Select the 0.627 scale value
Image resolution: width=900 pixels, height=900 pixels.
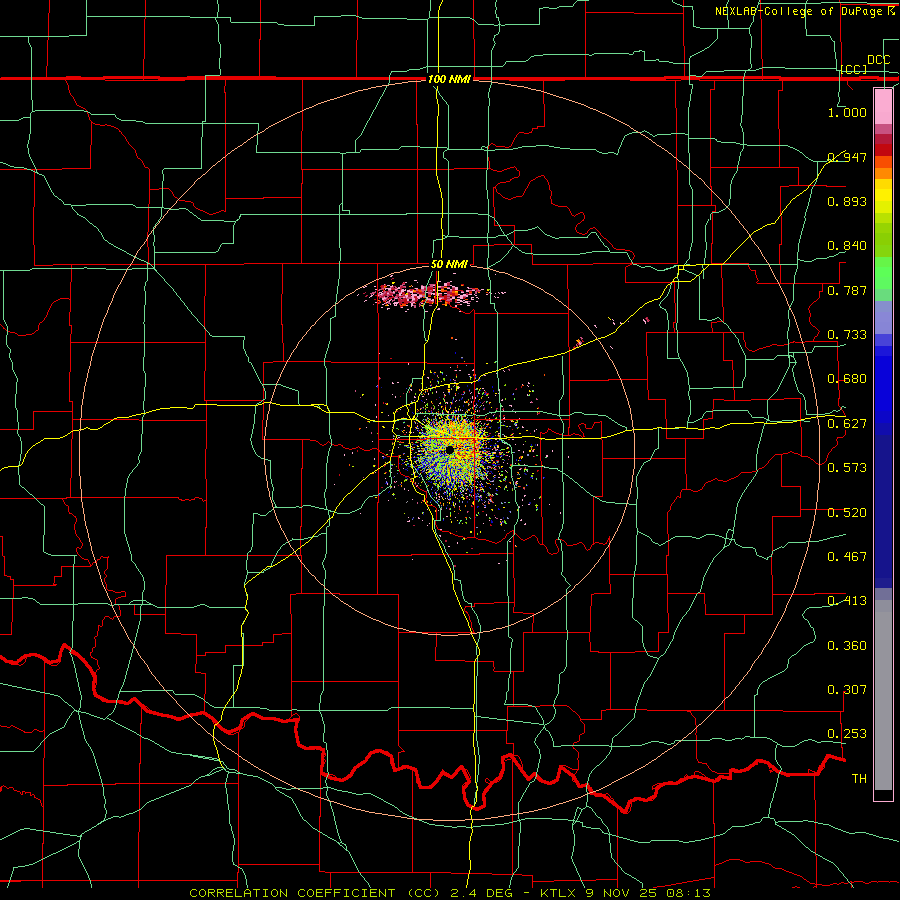pos(847,424)
